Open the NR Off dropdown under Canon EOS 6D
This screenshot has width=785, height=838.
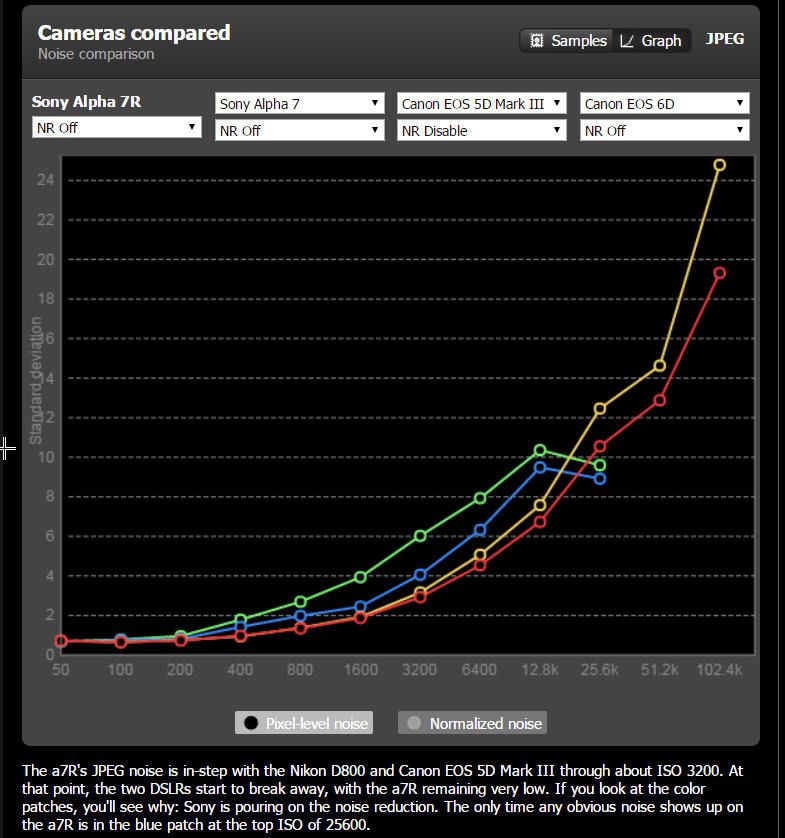coord(665,130)
